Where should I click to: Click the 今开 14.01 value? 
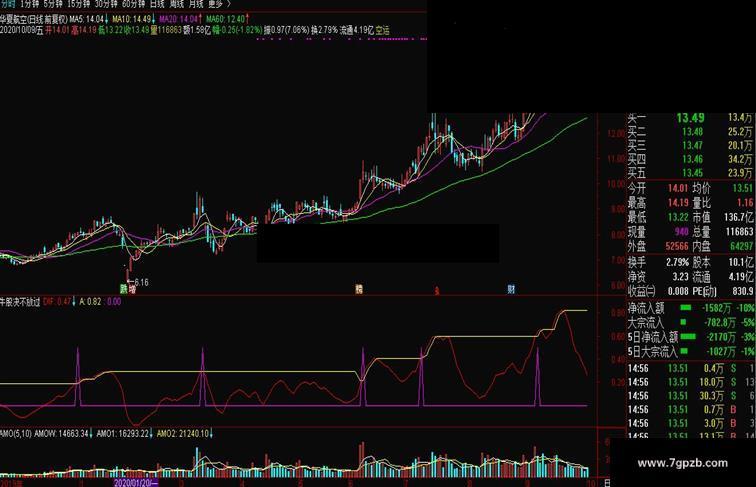click(x=678, y=188)
